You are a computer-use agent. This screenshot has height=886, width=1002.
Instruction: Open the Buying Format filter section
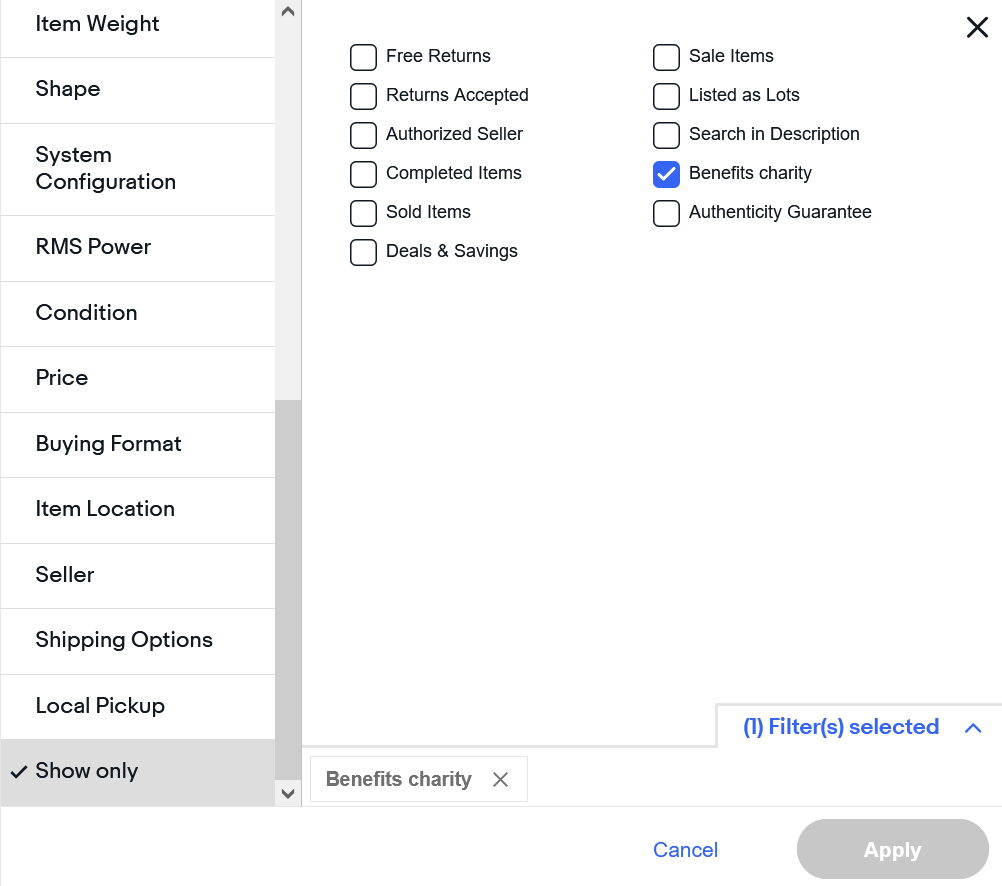coord(109,444)
